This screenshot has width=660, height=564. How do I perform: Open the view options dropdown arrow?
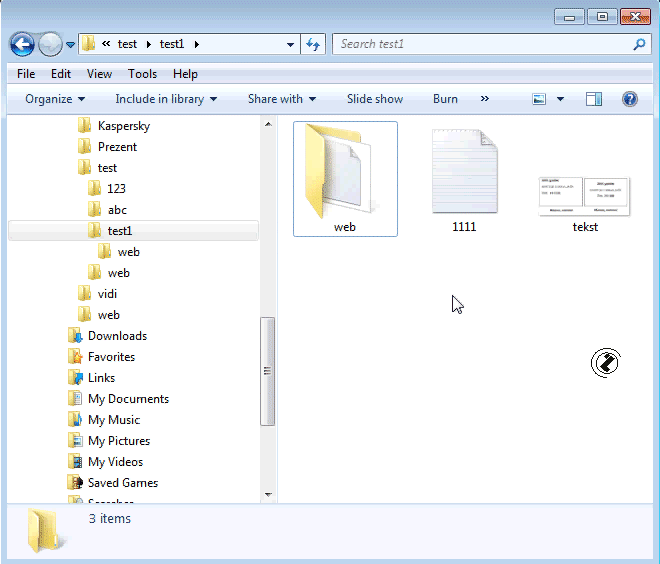(560, 99)
